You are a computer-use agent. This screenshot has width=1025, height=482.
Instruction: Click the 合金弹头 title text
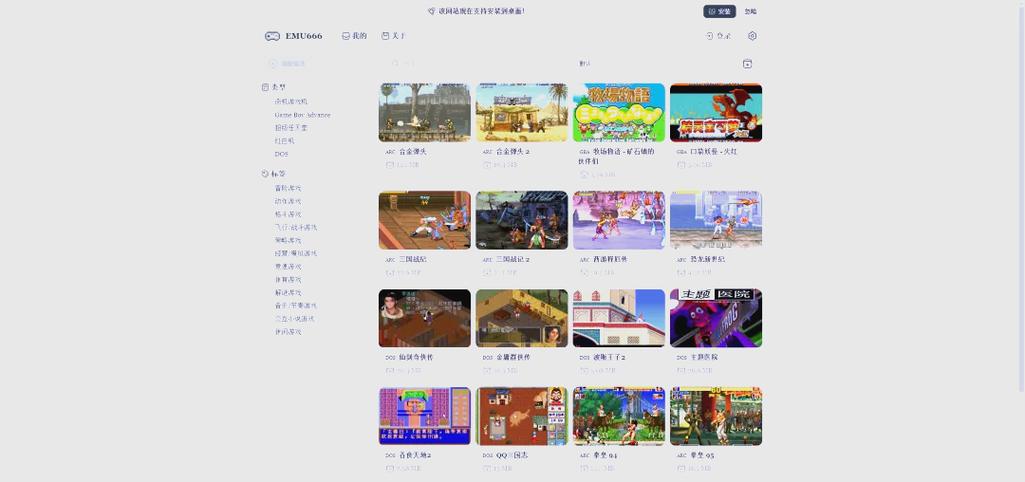coord(412,152)
